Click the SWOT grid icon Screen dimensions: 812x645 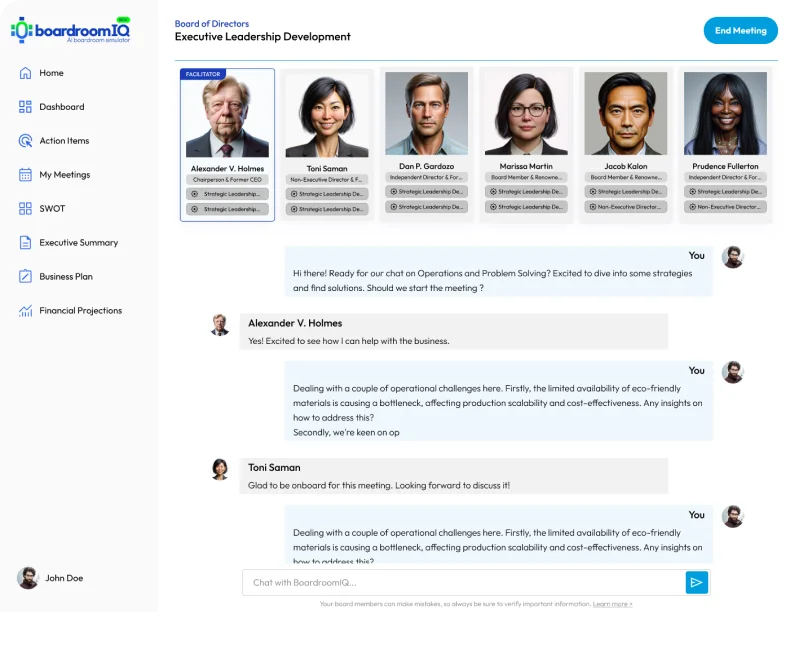pyautogui.click(x=25, y=209)
